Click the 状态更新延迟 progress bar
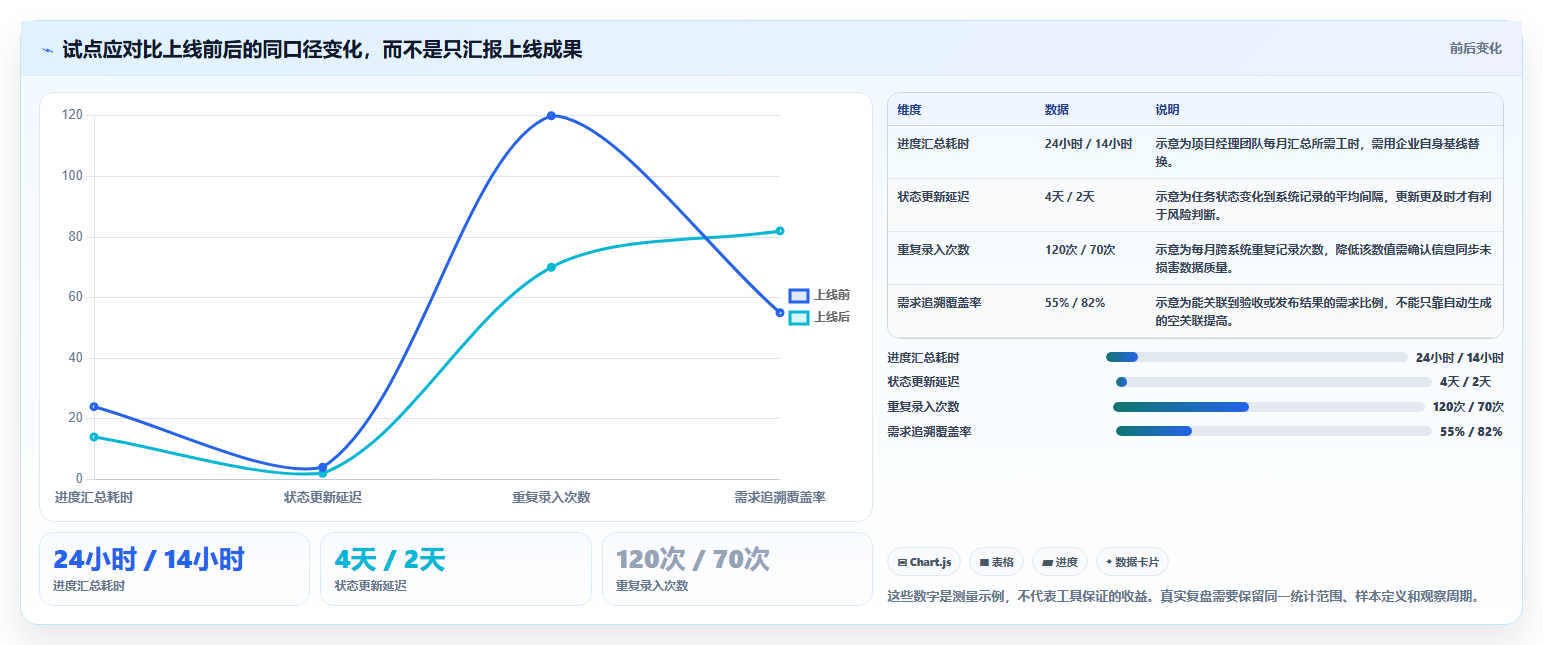 pos(1273,382)
